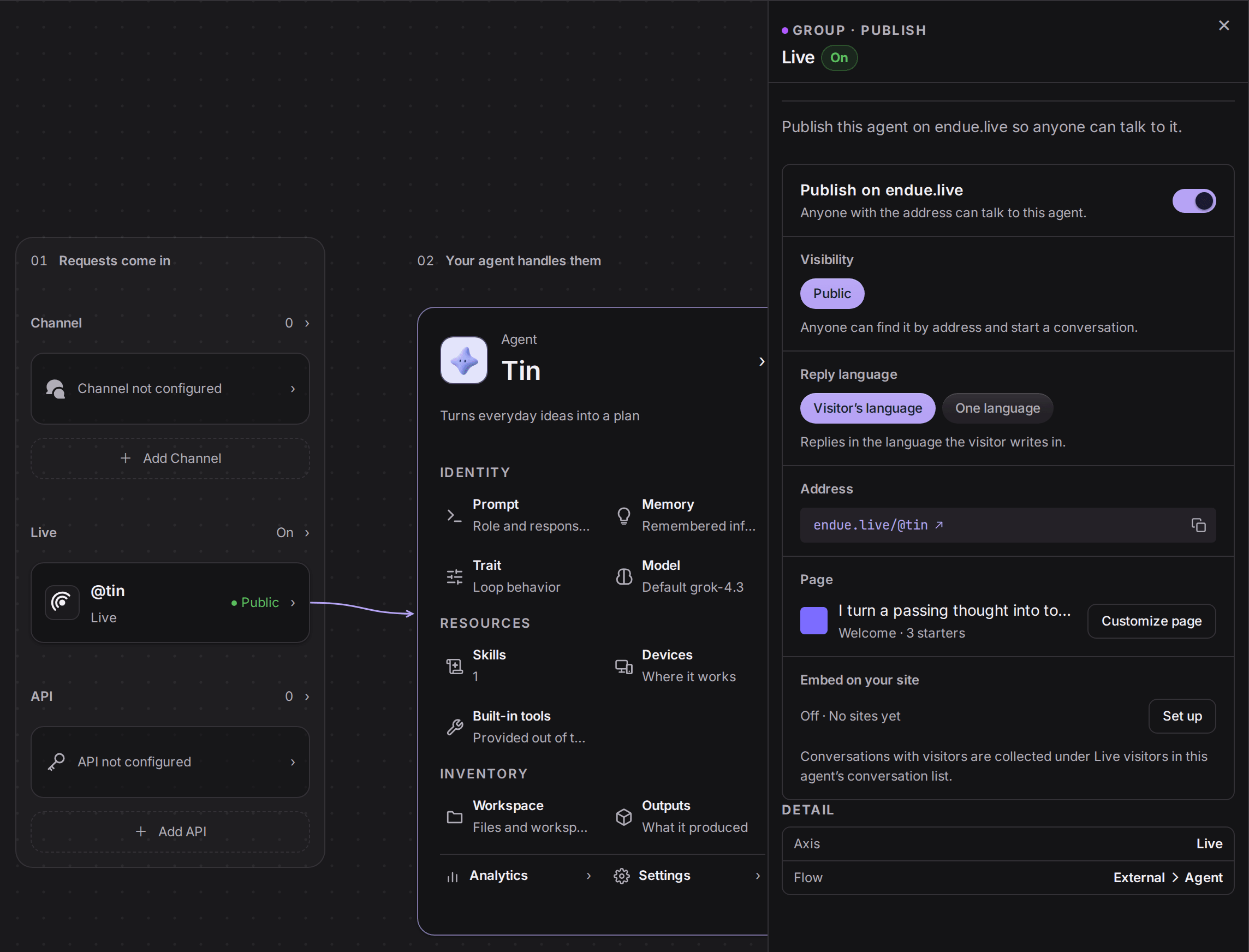Click the Model brain icon
Screen dimensions: 1249x952
click(623, 576)
